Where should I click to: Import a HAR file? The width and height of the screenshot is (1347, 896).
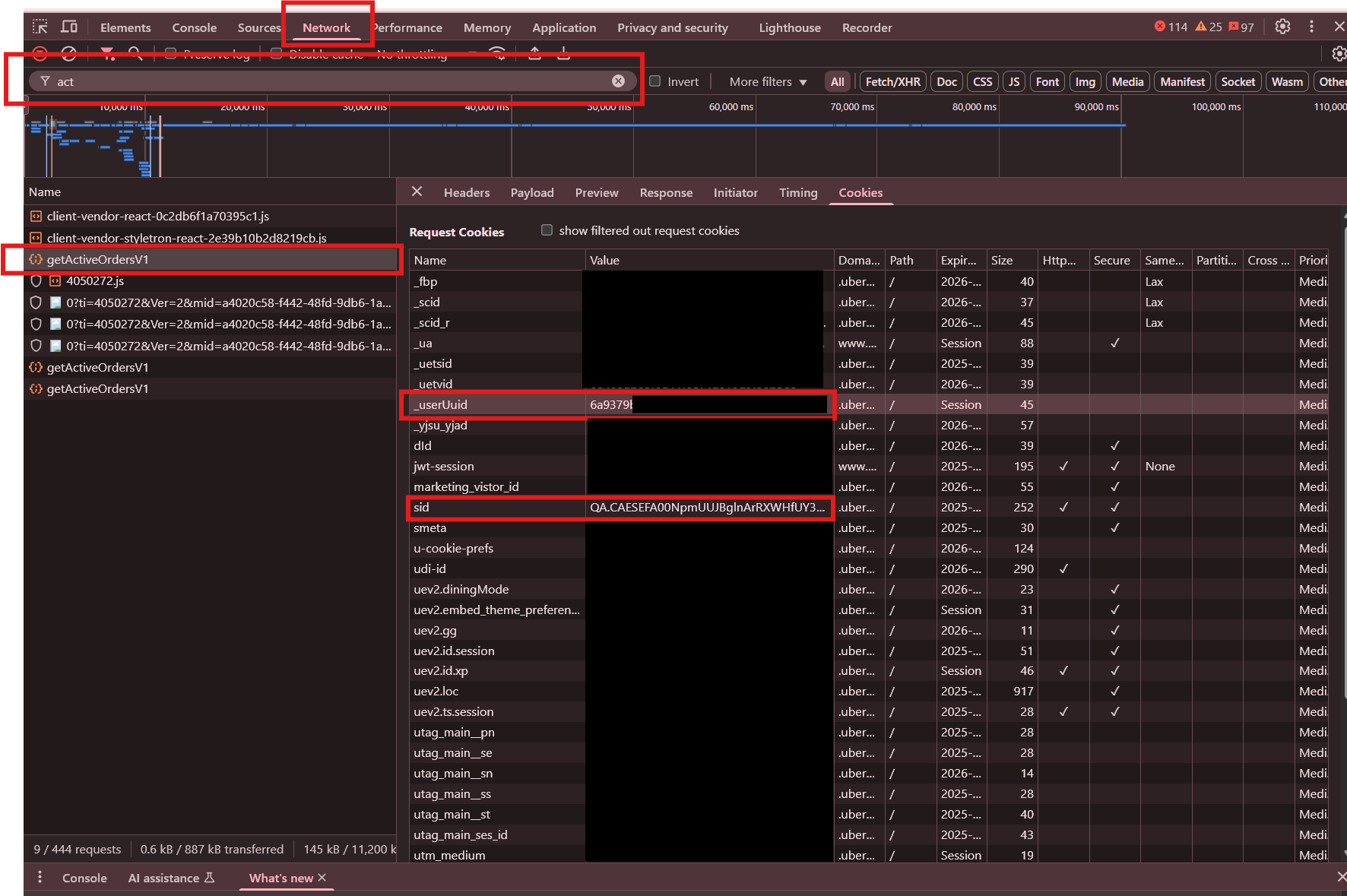point(535,53)
